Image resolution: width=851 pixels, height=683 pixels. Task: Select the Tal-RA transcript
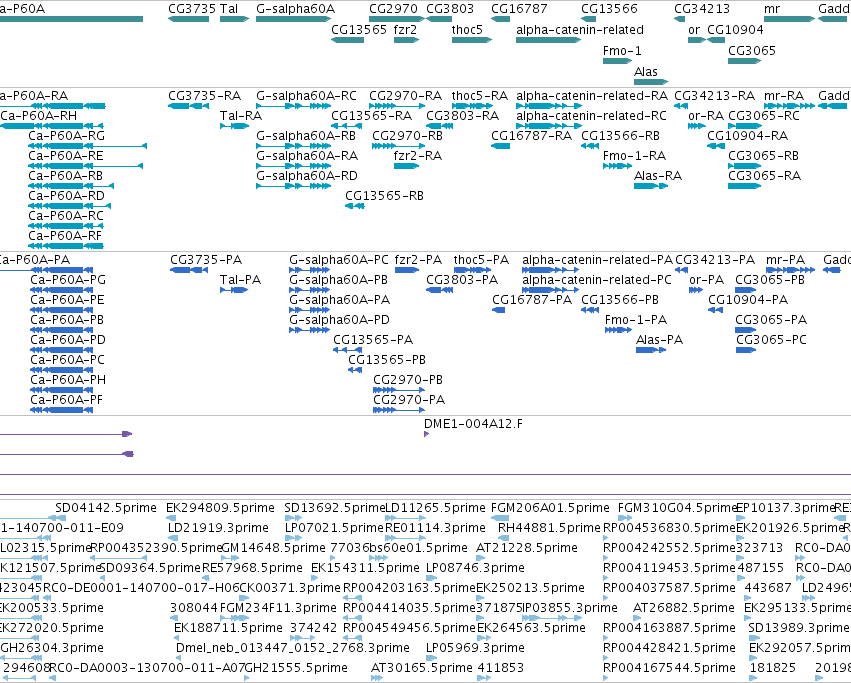click(234, 126)
